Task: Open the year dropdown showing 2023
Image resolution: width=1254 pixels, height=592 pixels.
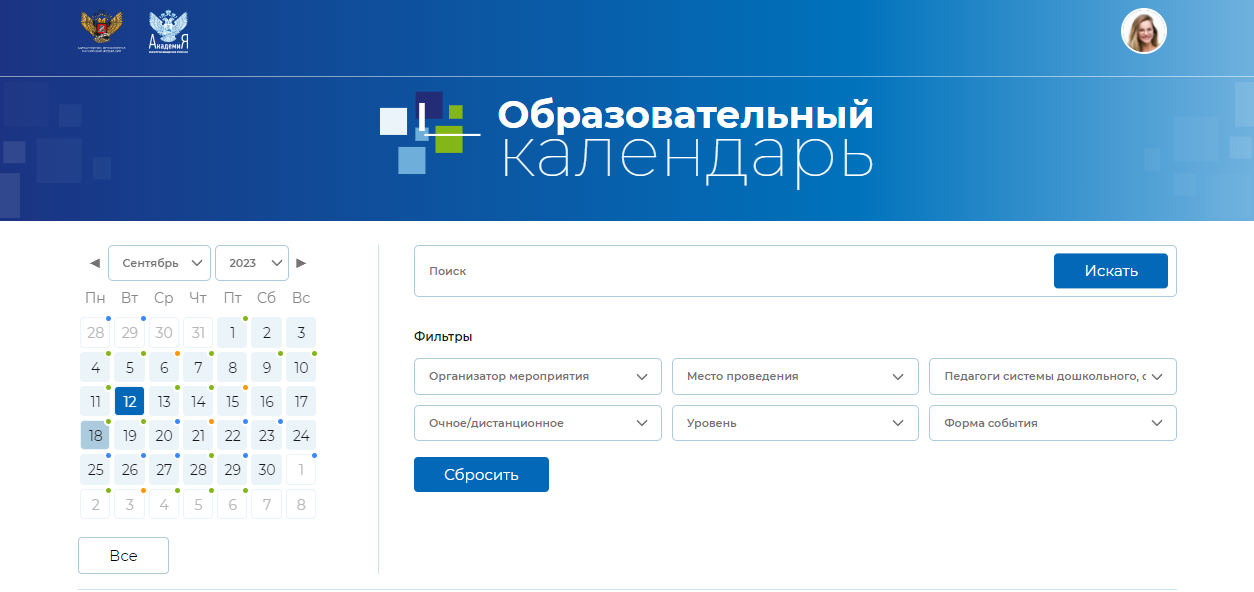Action: pos(251,263)
